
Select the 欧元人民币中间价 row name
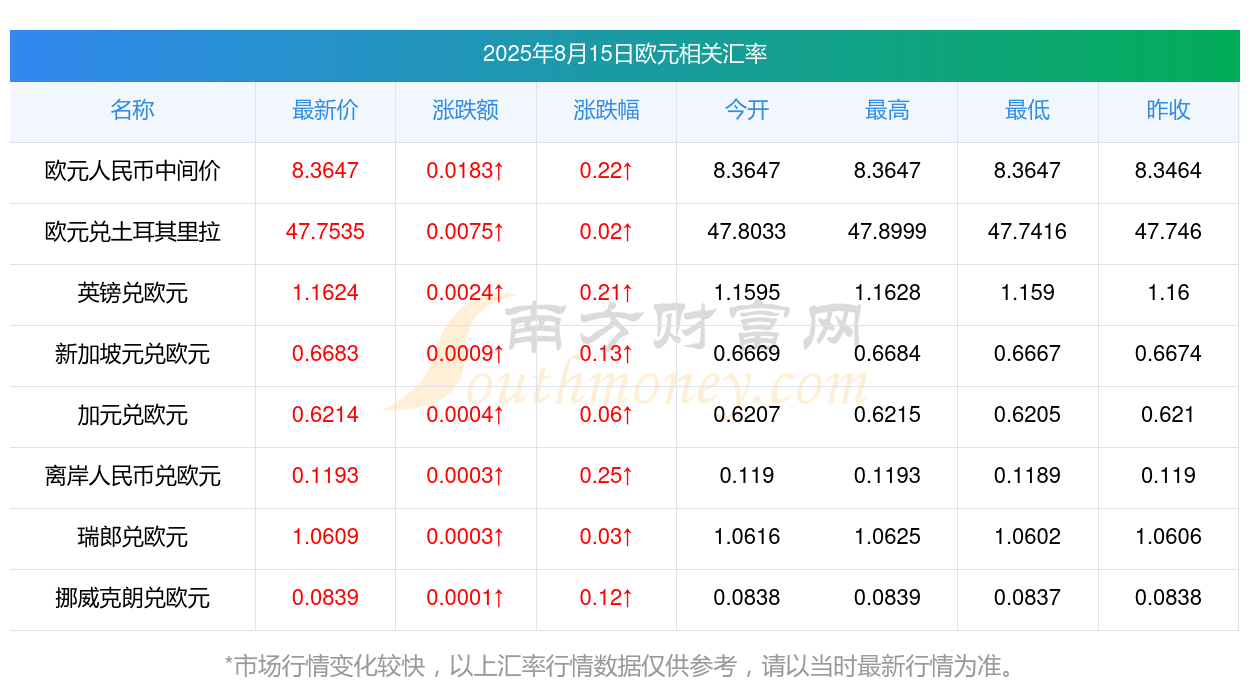click(x=132, y=171)
